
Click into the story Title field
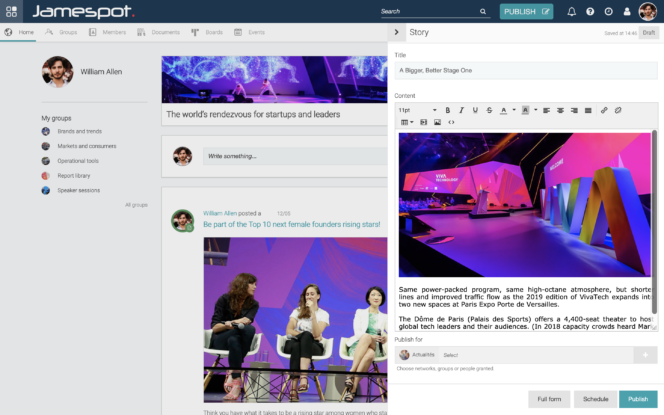click(x=525, y=71)
